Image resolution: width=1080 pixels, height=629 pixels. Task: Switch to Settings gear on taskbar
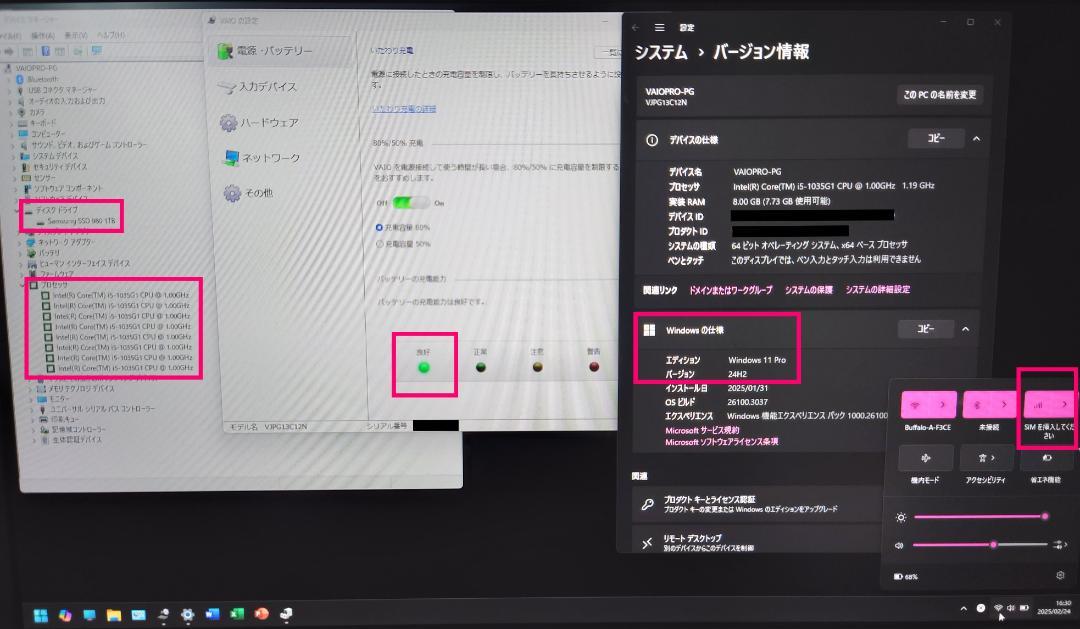click(187, 615)
